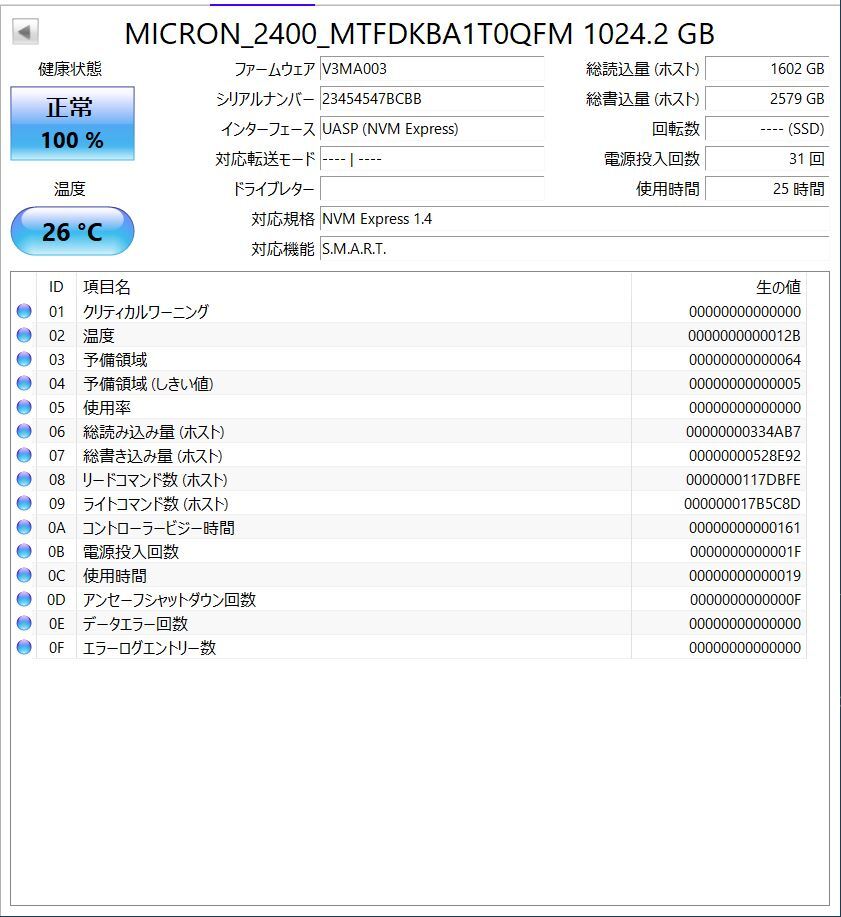Click the blue status icon for 総書き込み量 (ホスト)
Viewport: 841px width, 917px height.
(24, 455)
